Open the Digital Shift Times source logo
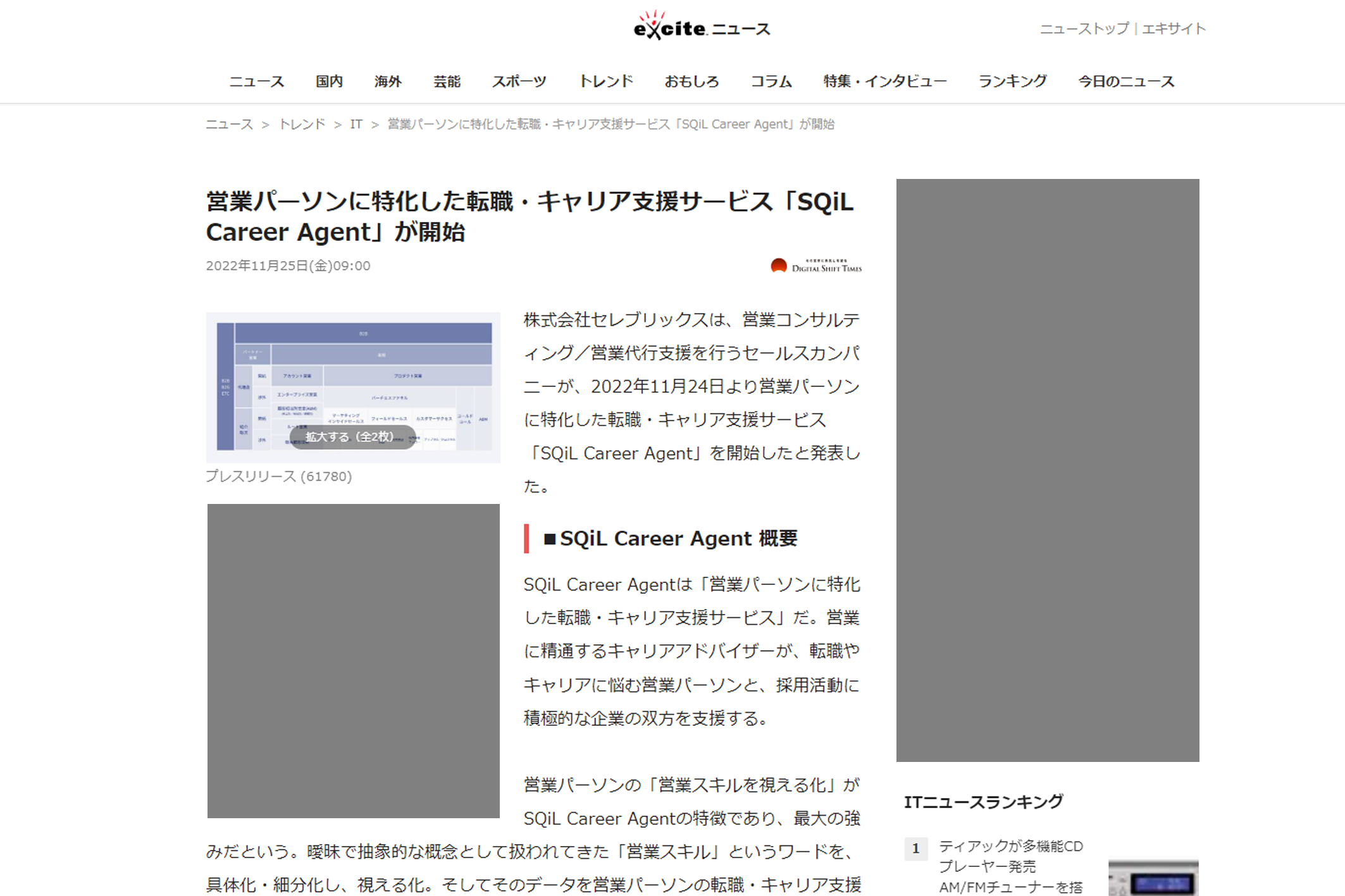Viewport: 1345px width, 896px height. [816, 266]
